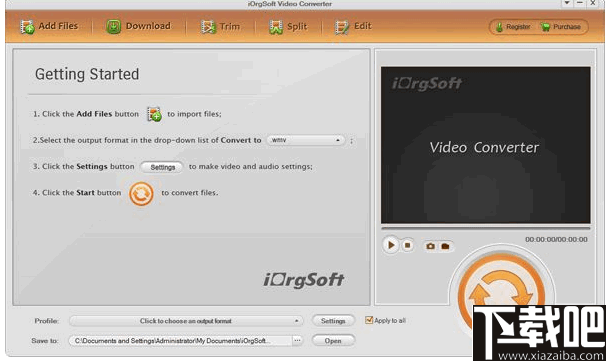608x361 pixels.
Task: Click the Video Converter preview screen
Action: click(x=485, y=145)
